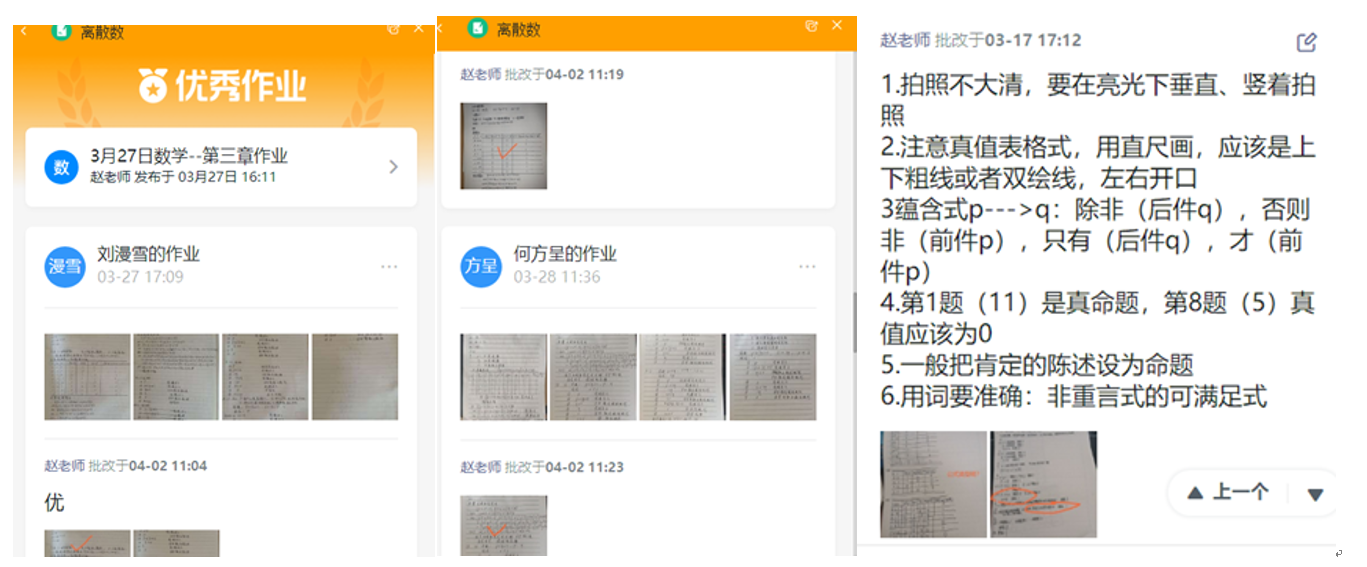This screenshot has height=567, width=1367.
Task: Click the green 离散数 app icon in left panel
Action: coord(62,30)
